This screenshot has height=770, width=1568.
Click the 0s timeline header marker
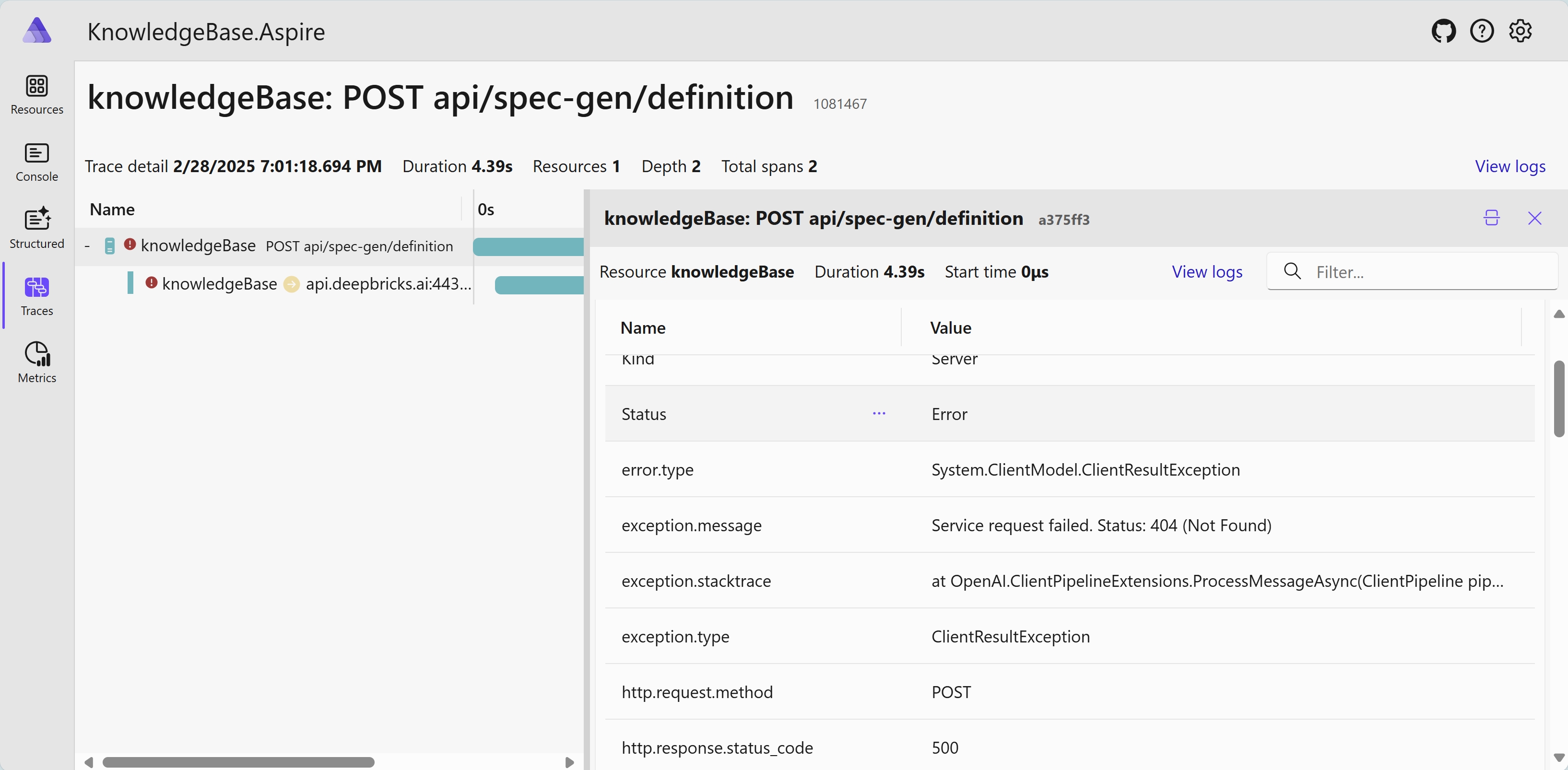[x=485, y=209]
